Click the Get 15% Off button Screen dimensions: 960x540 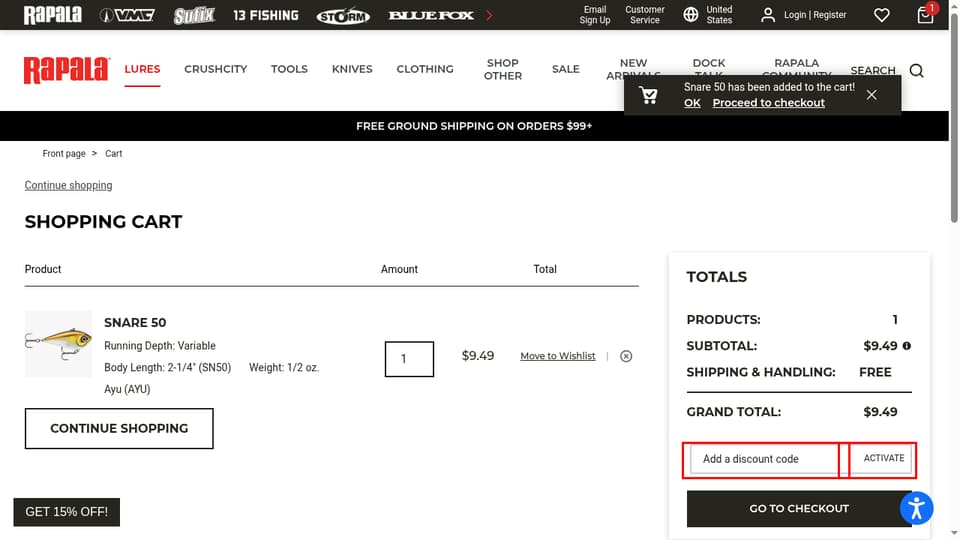(67, 512)
